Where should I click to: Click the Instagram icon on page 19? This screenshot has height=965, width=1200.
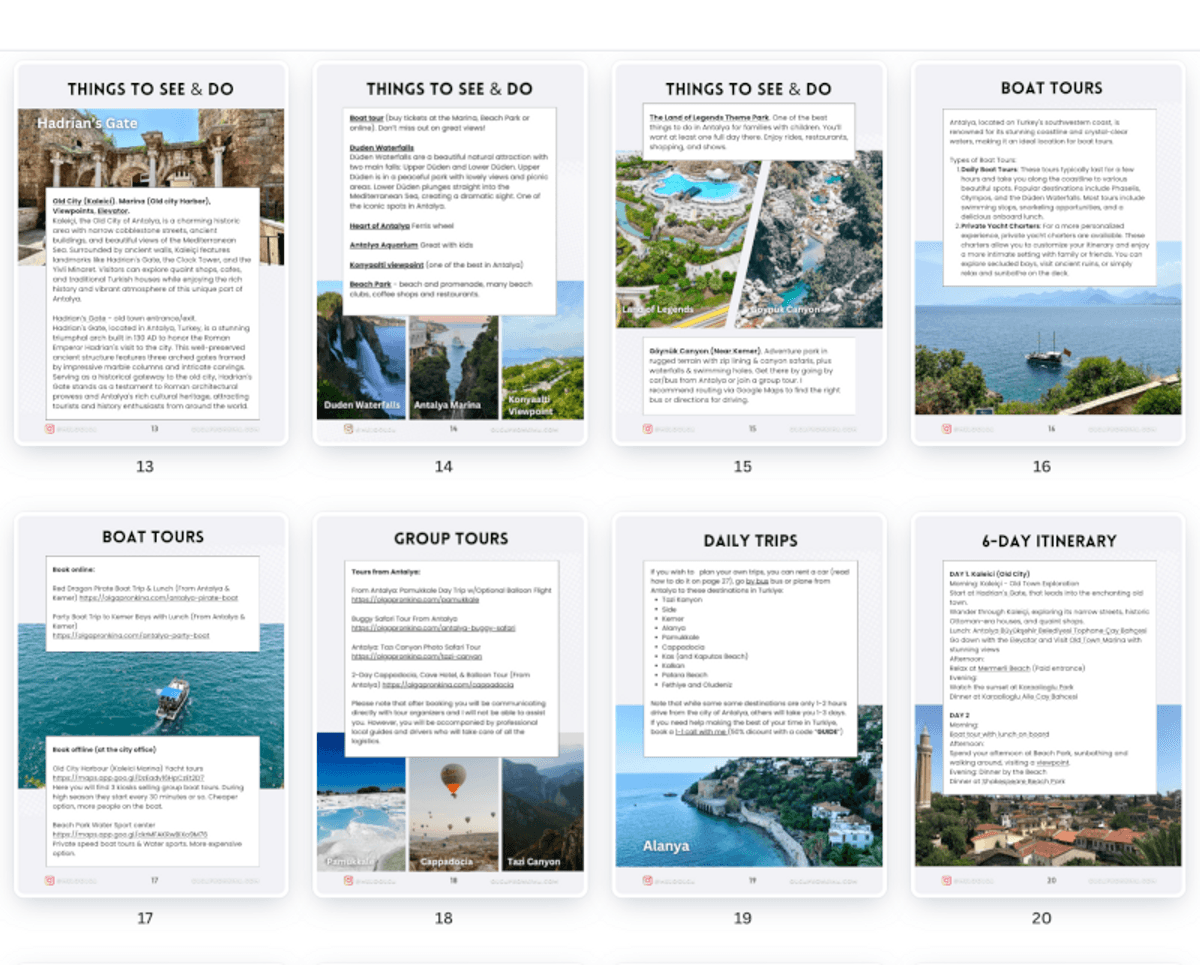click(x=648, y=881)
